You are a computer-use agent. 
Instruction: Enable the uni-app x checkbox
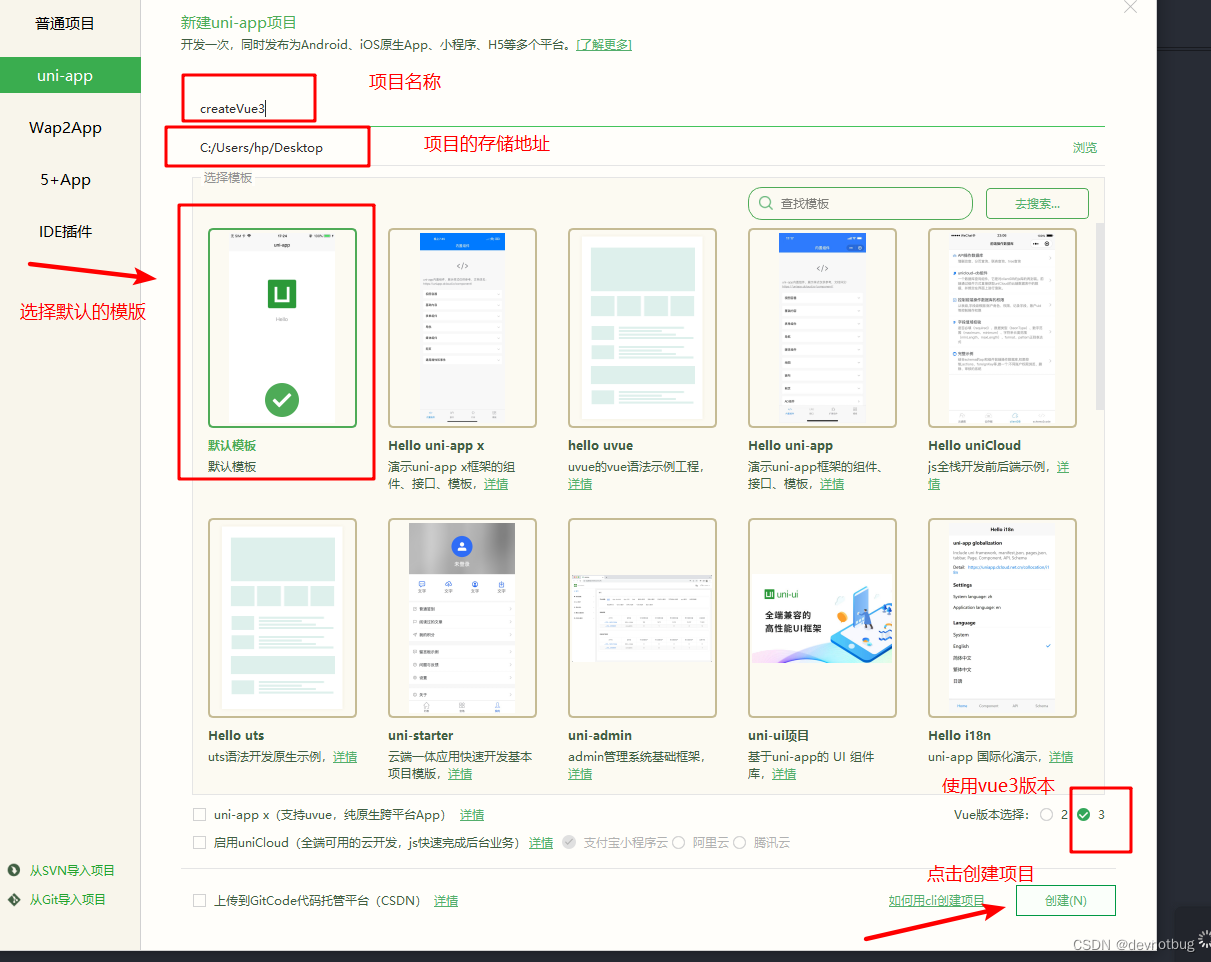(x=199, y=815)
